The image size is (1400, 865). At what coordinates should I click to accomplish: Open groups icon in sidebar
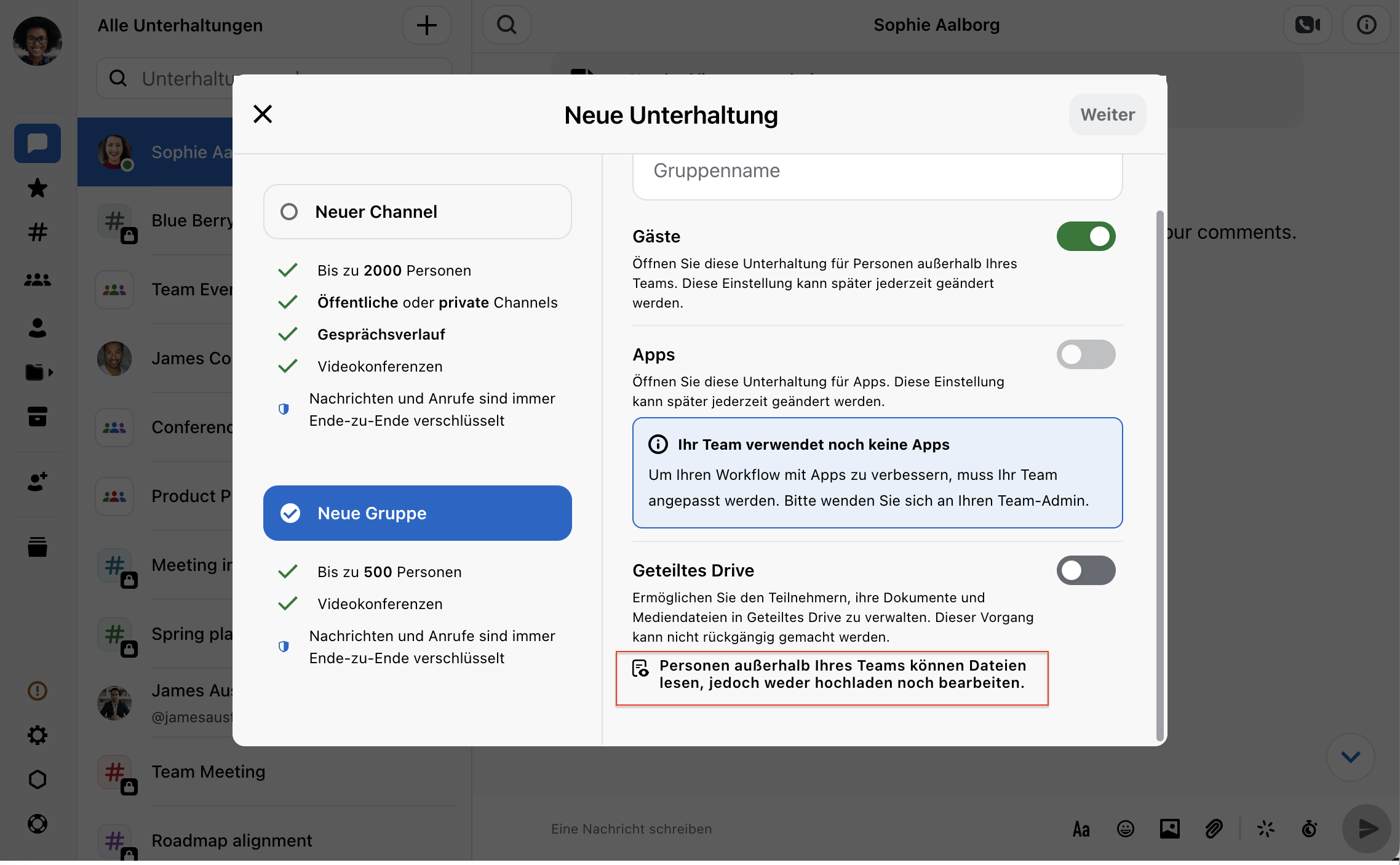tap(38, 280)
